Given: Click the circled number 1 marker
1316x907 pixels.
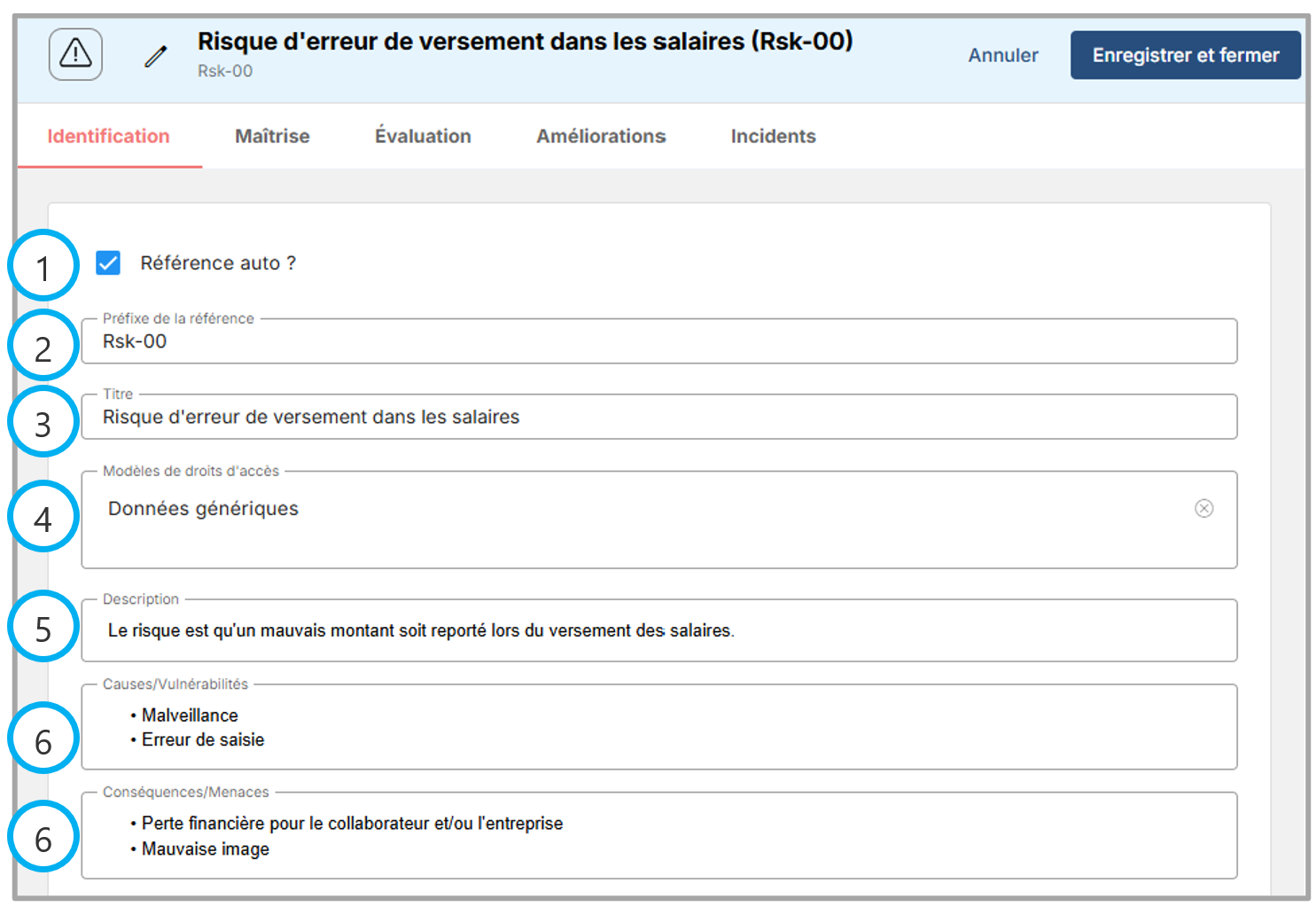Looking at the screenshot, I should pyautogui.click(x=43, y=266).
